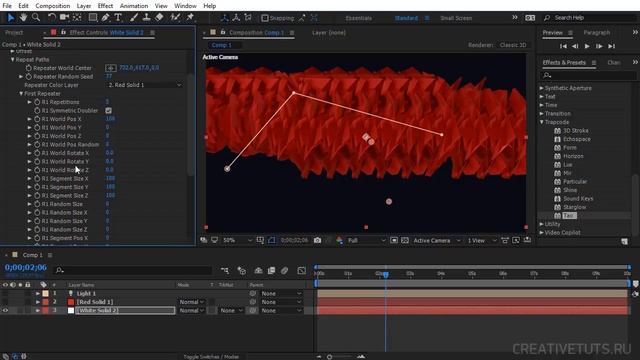Screen dimensions: 640x360
Task: Toggle visibility eye of White Solid 2 layer
Action: pos(5,311)
